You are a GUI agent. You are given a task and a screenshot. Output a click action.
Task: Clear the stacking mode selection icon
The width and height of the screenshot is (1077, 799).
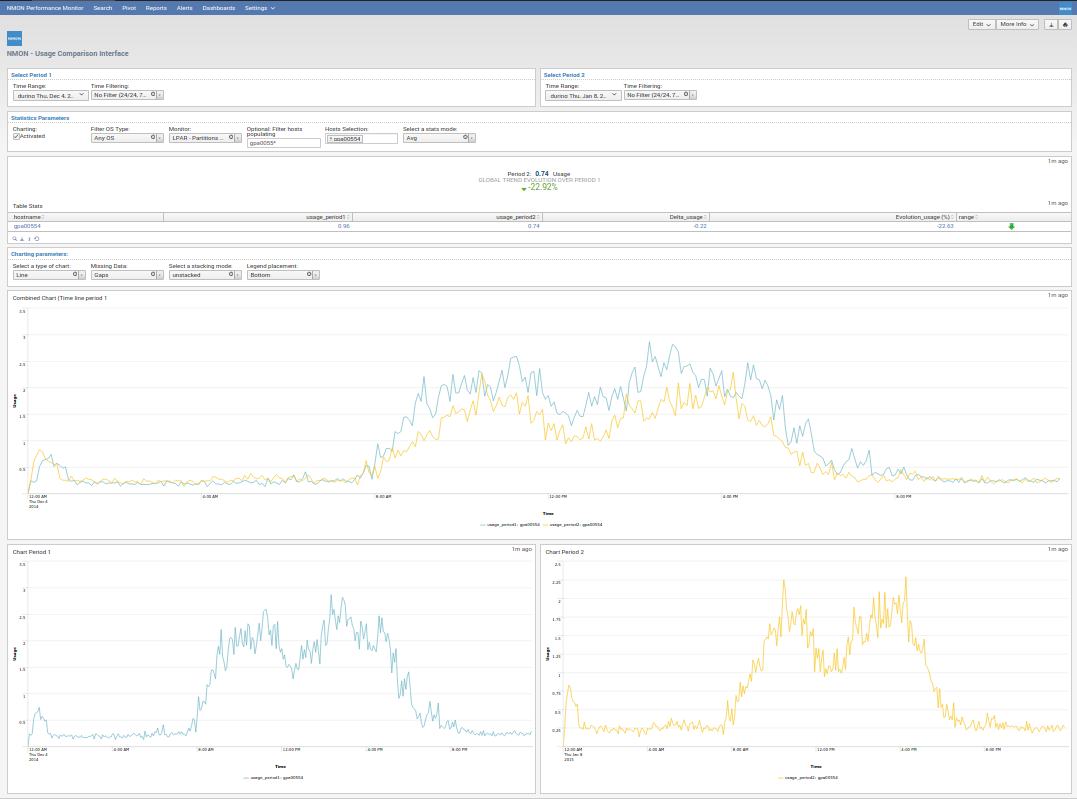231,274
